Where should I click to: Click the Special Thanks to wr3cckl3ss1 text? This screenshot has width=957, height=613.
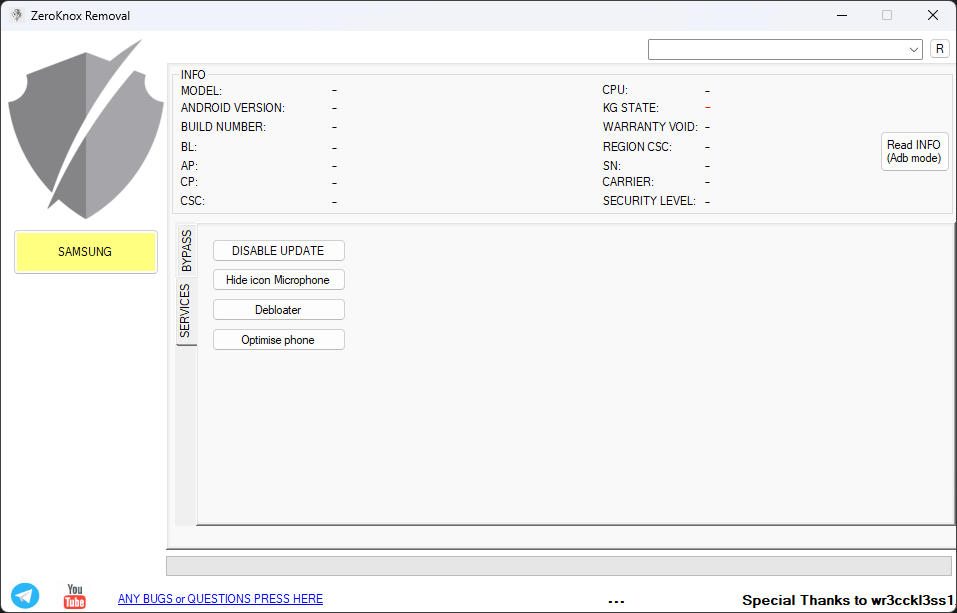[x=846, y=600]
